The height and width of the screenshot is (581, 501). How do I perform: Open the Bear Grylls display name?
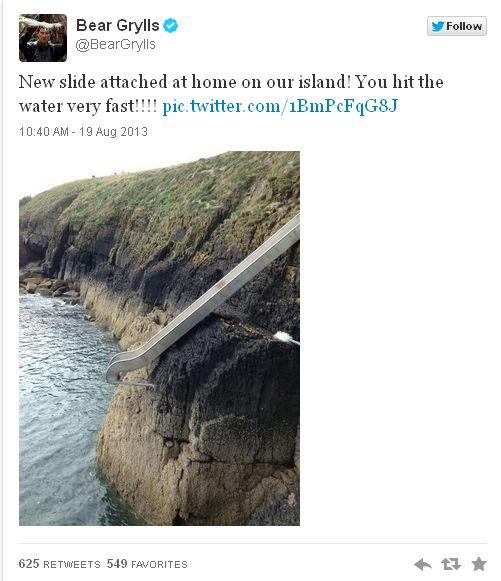(117, 25)
